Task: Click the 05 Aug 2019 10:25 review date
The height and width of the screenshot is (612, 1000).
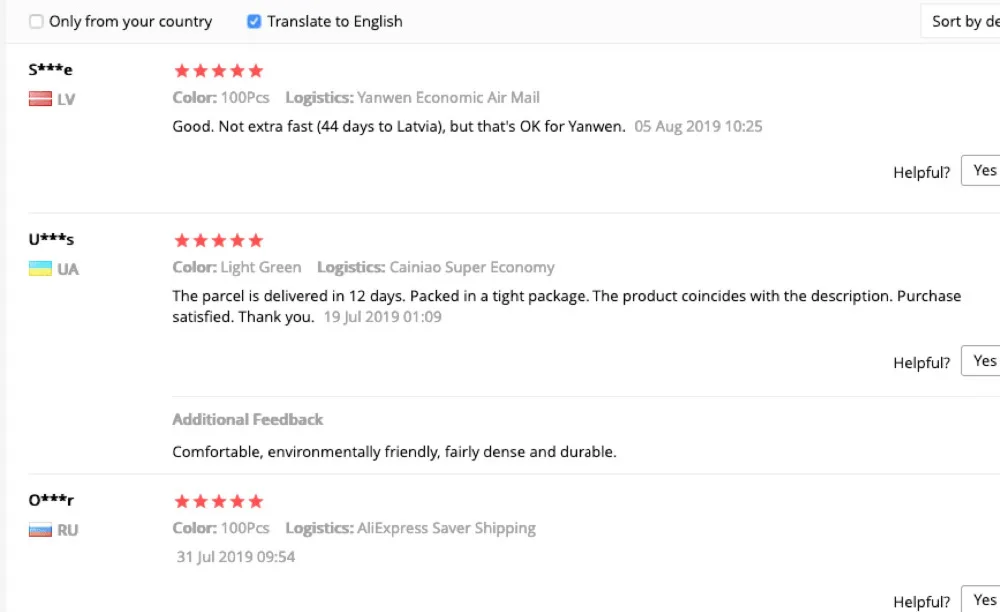Action: point(698,127)
